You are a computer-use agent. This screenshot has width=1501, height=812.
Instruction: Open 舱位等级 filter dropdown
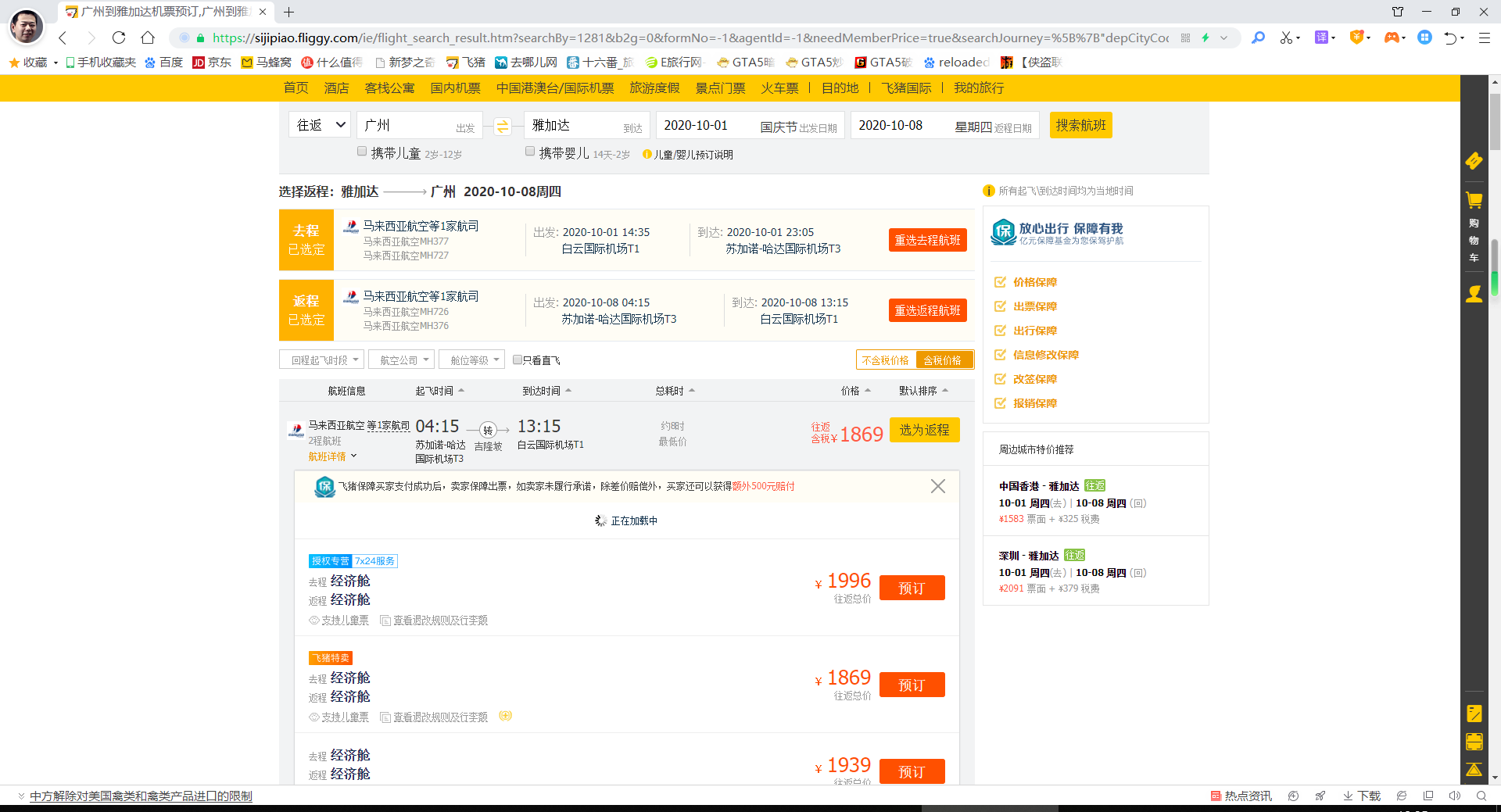471,360
